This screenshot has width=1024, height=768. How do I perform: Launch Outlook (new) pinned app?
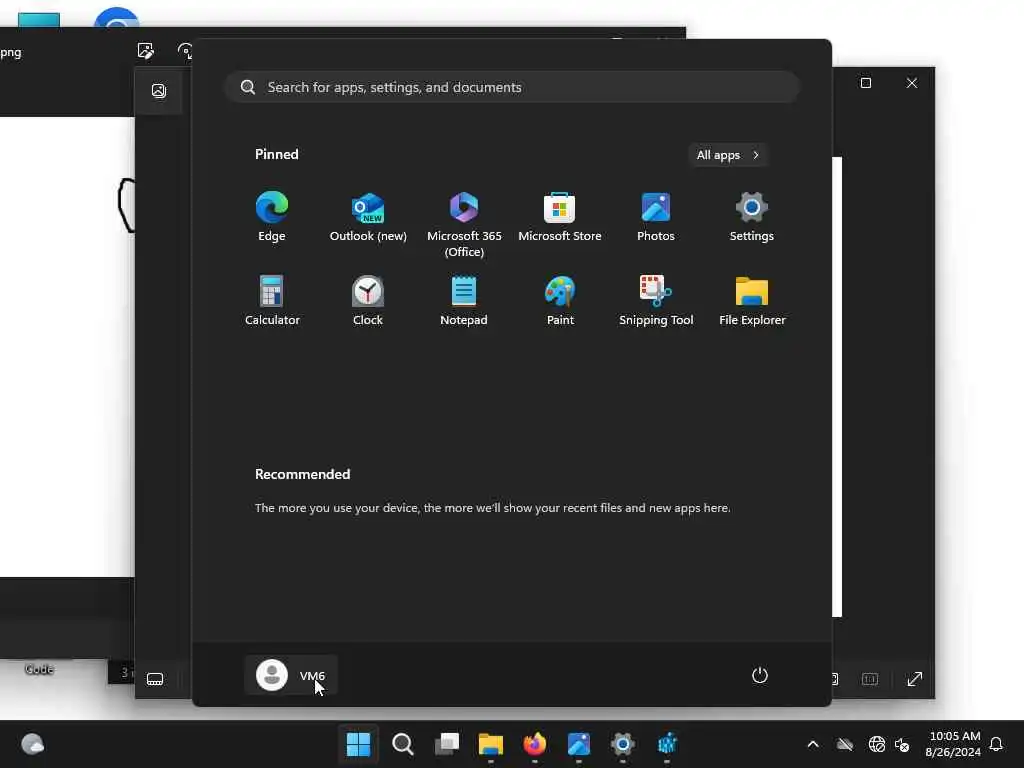[x=368, y=217]
